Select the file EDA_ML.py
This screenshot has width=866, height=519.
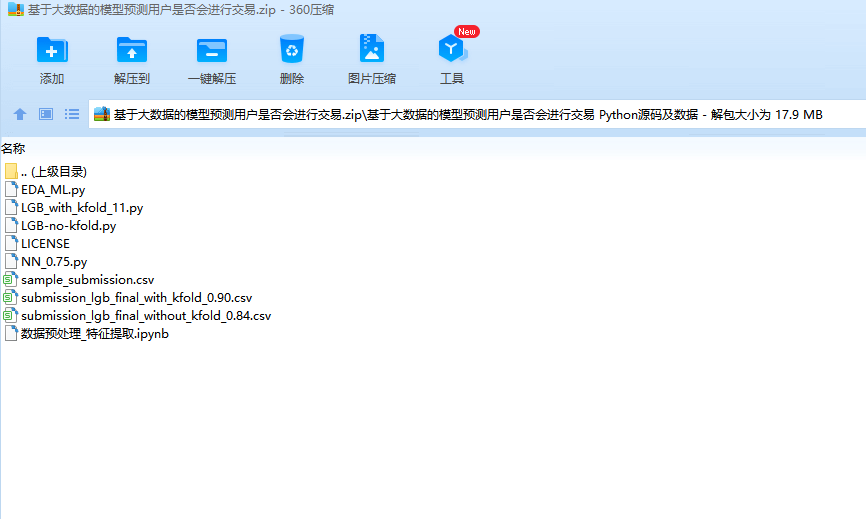click(x=45, y=190)
